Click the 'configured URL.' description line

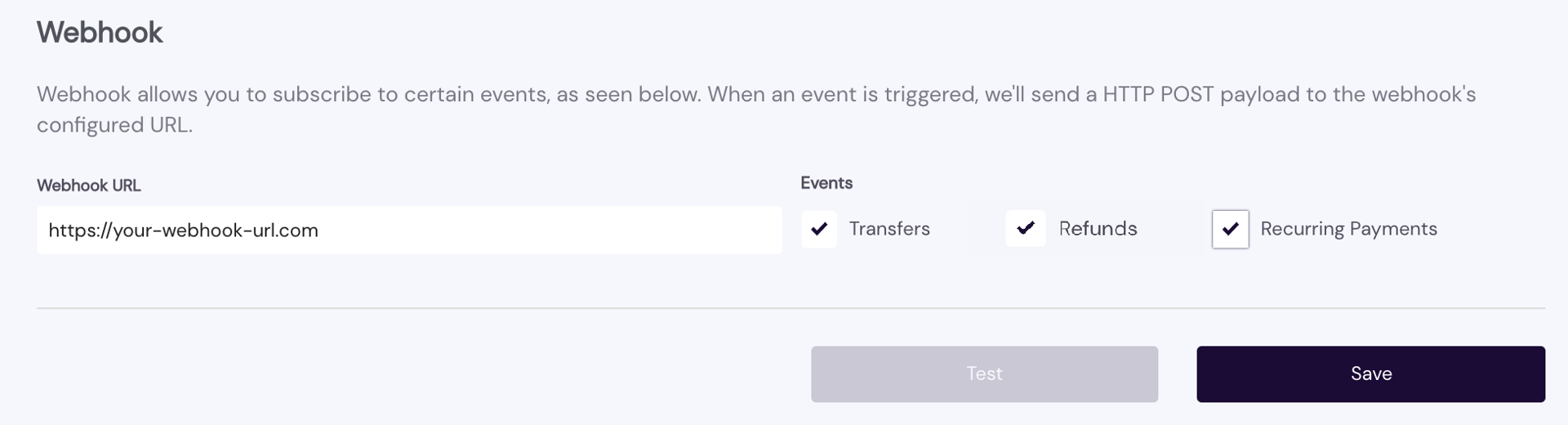click(114, 125)
